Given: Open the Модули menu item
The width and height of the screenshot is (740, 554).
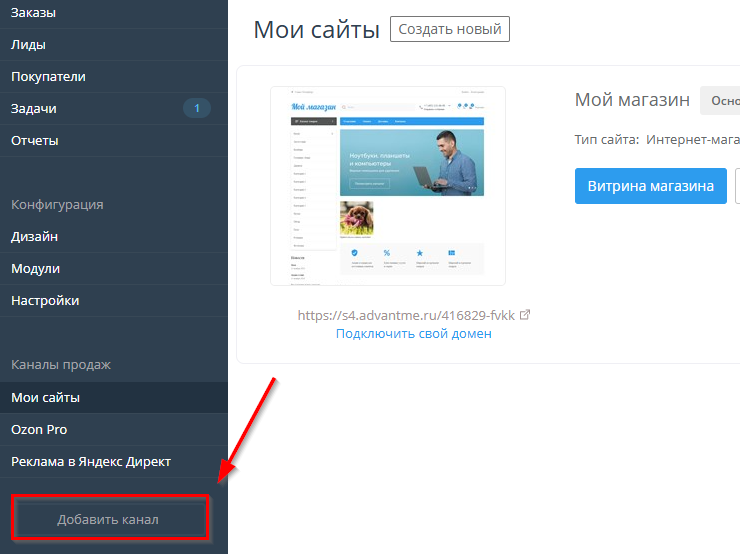Looking at the screenshot, I should pyautogui.click(x=35, y=269).
